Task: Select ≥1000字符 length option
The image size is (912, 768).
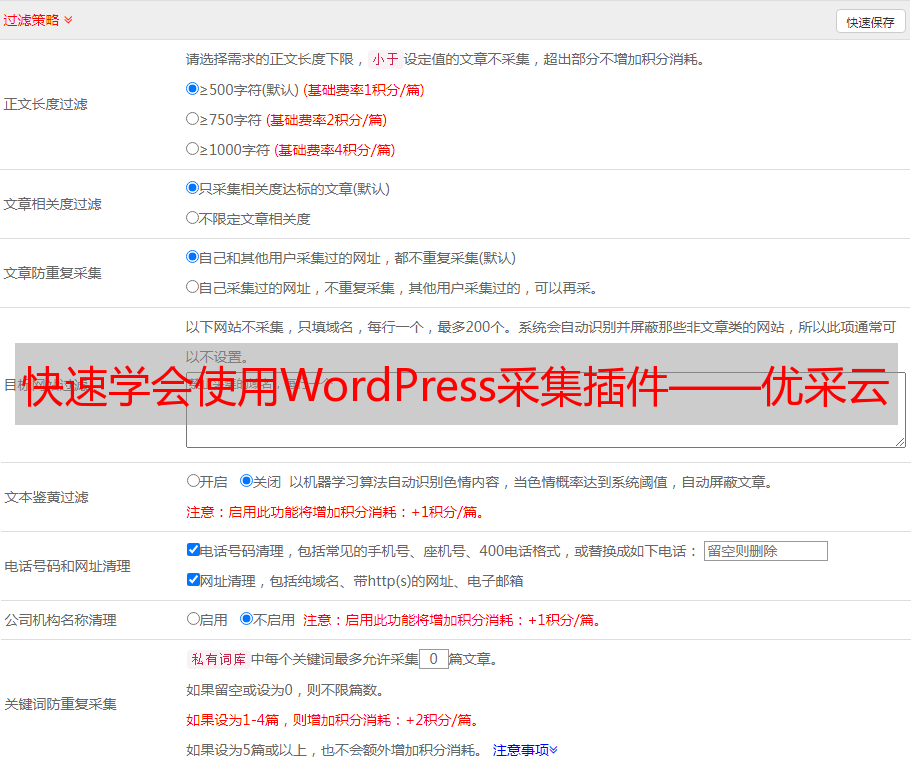Action: pyautogui.click(x=193, y=149)
